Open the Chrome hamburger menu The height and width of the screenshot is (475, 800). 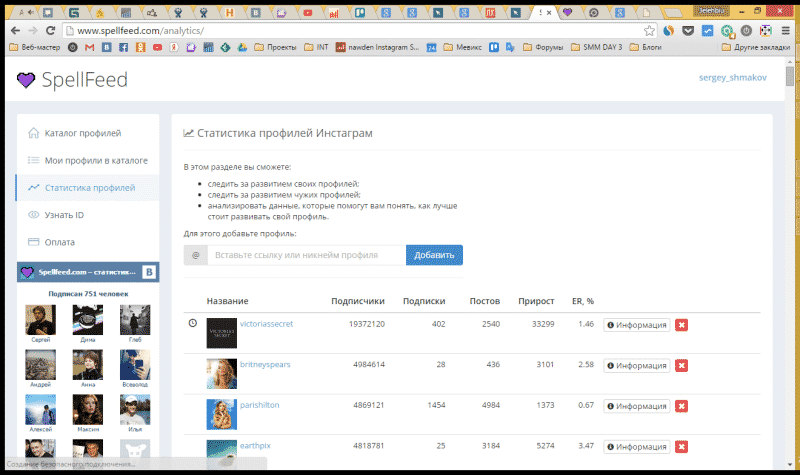point(786,31)
